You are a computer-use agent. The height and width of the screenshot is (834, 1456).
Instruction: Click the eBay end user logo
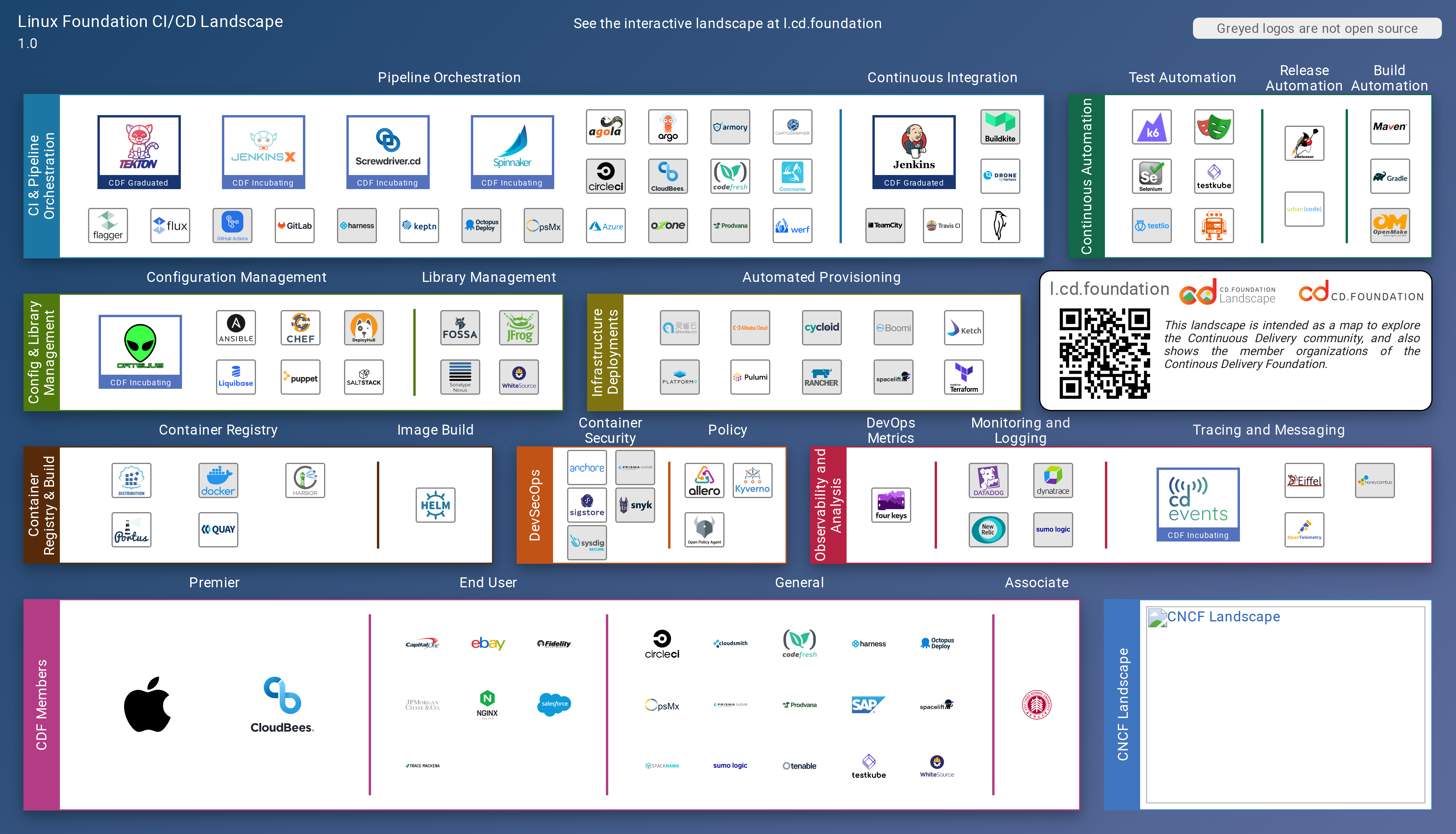[x=488, y=643]
